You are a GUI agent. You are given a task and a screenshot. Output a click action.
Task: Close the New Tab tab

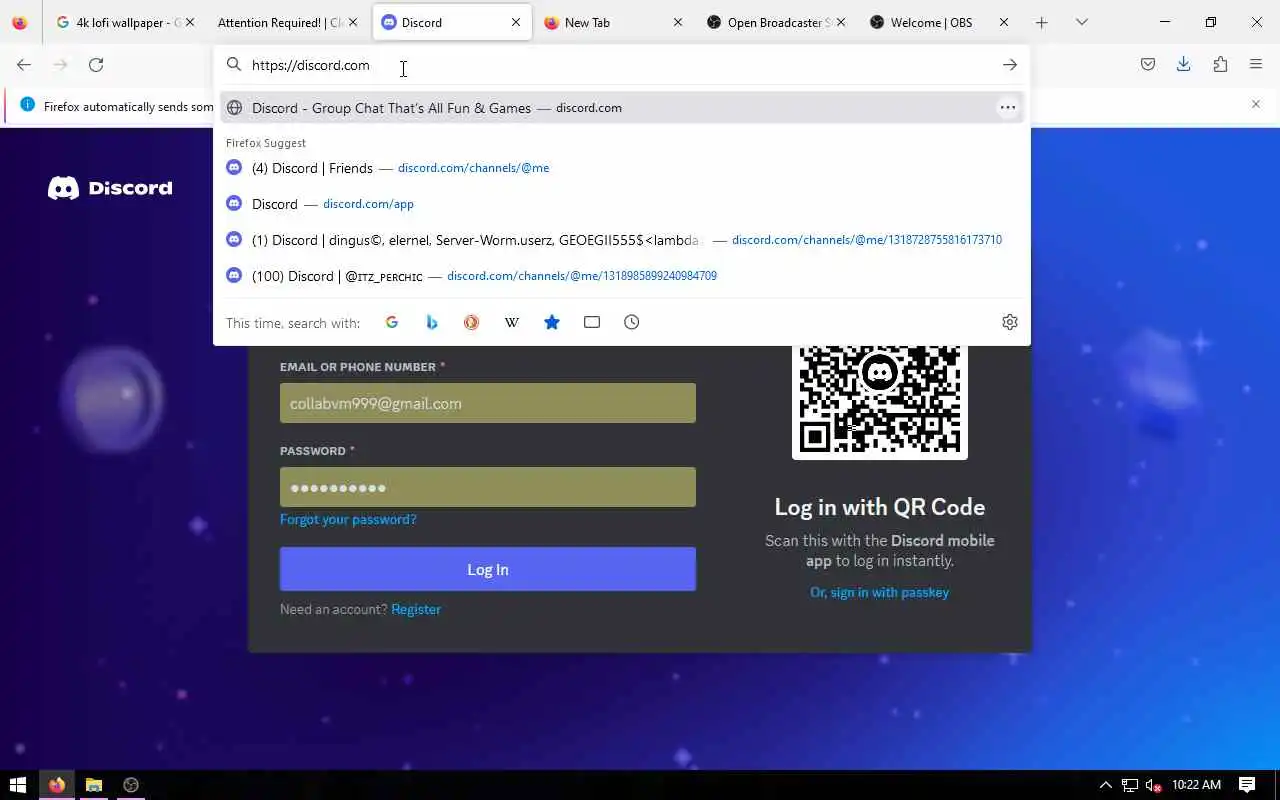point(678,22)
